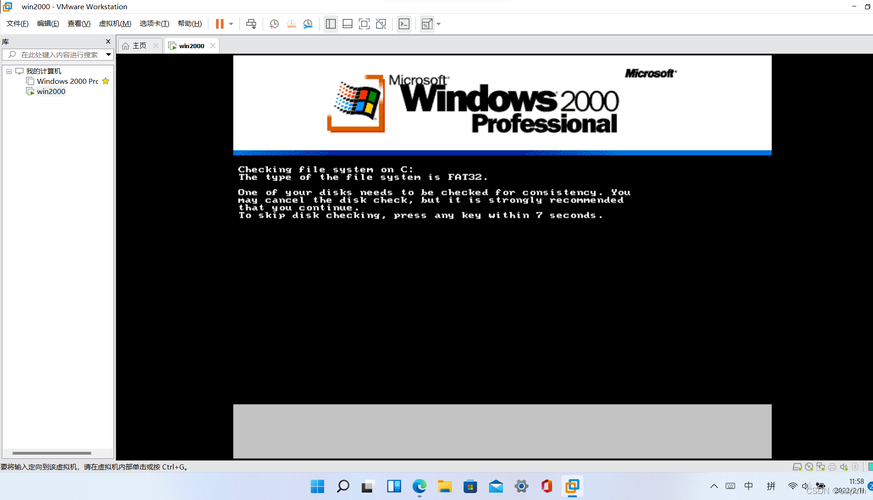Open the 查看(V) menu

click(79, 24)
